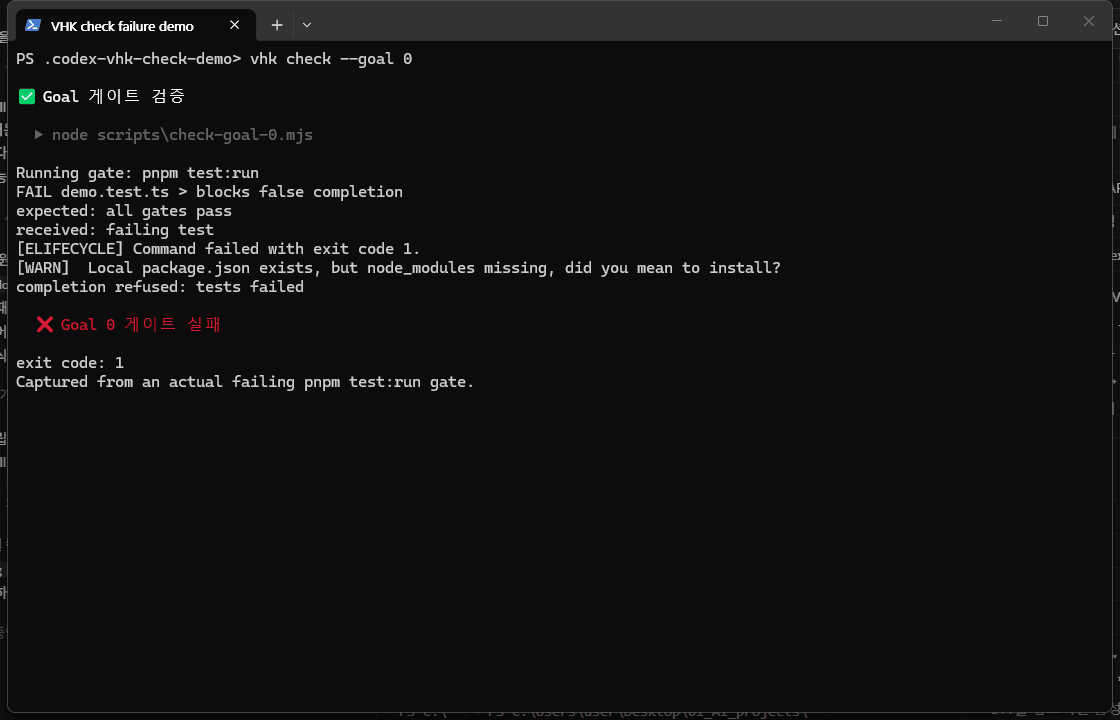Select the VHK check failure demo tab
The image size is (1120, 720).
tap(136, 26)
